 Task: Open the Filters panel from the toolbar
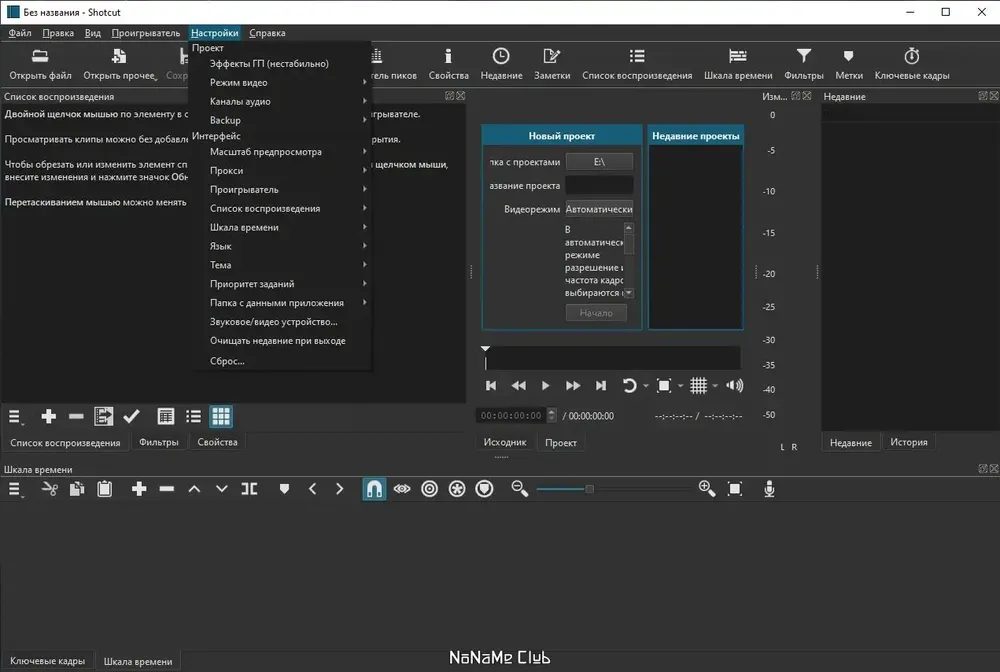pyautogui.click(x=804, y=64)
